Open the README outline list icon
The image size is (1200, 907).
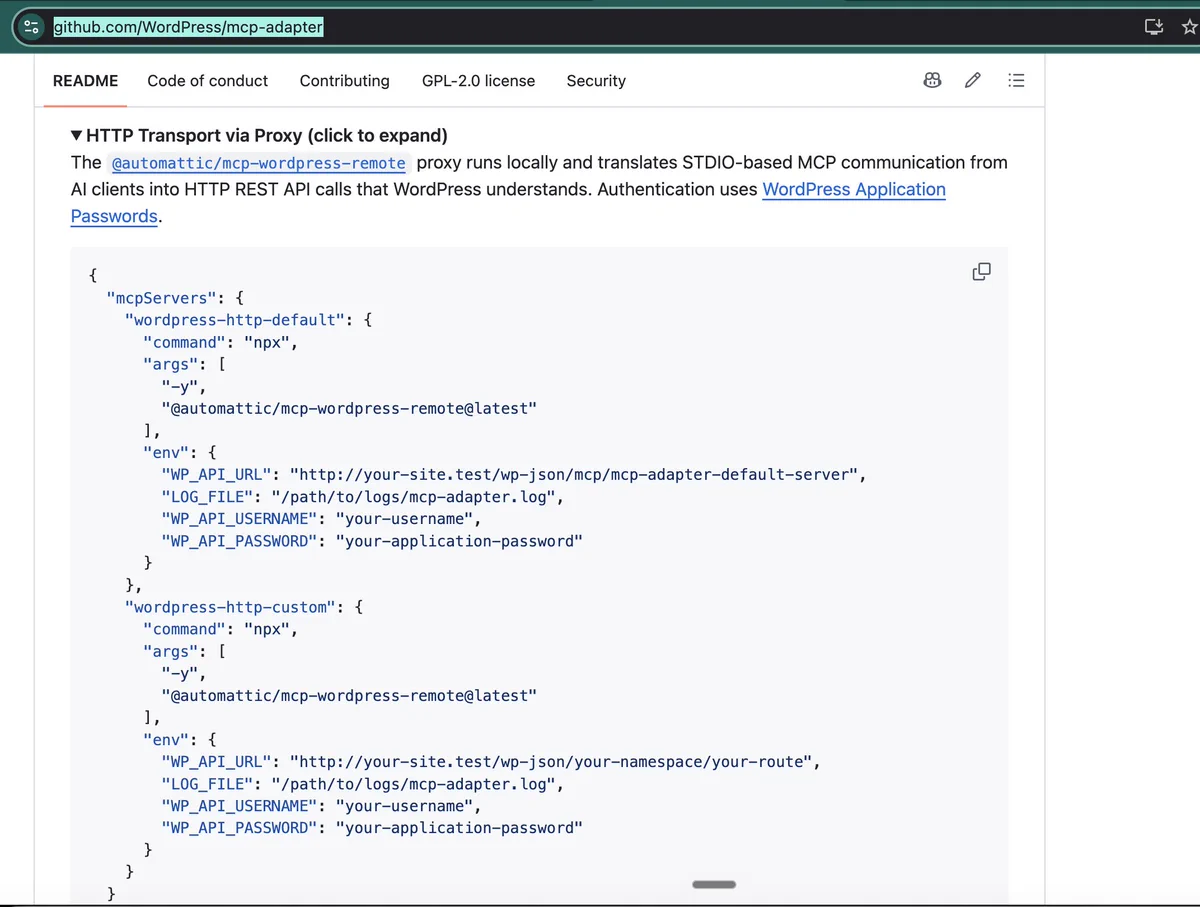click(x=1016, y=81)
